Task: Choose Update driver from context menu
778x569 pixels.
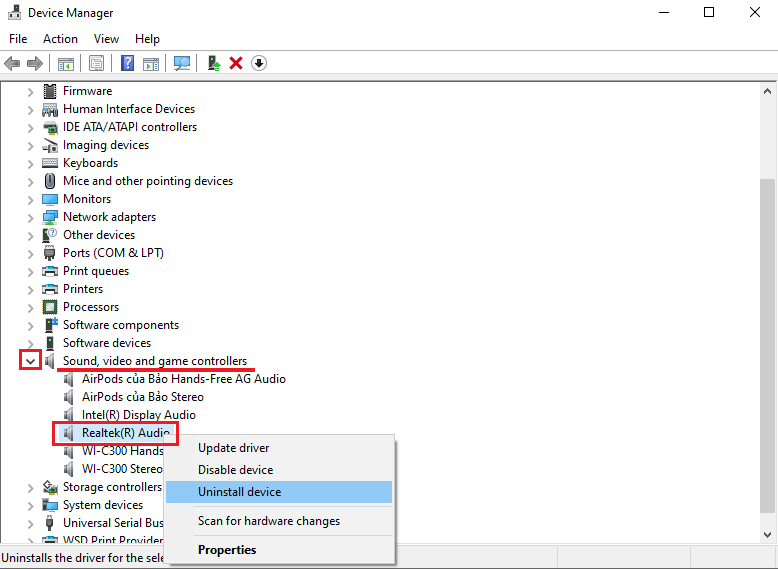Action: [278, 448]
